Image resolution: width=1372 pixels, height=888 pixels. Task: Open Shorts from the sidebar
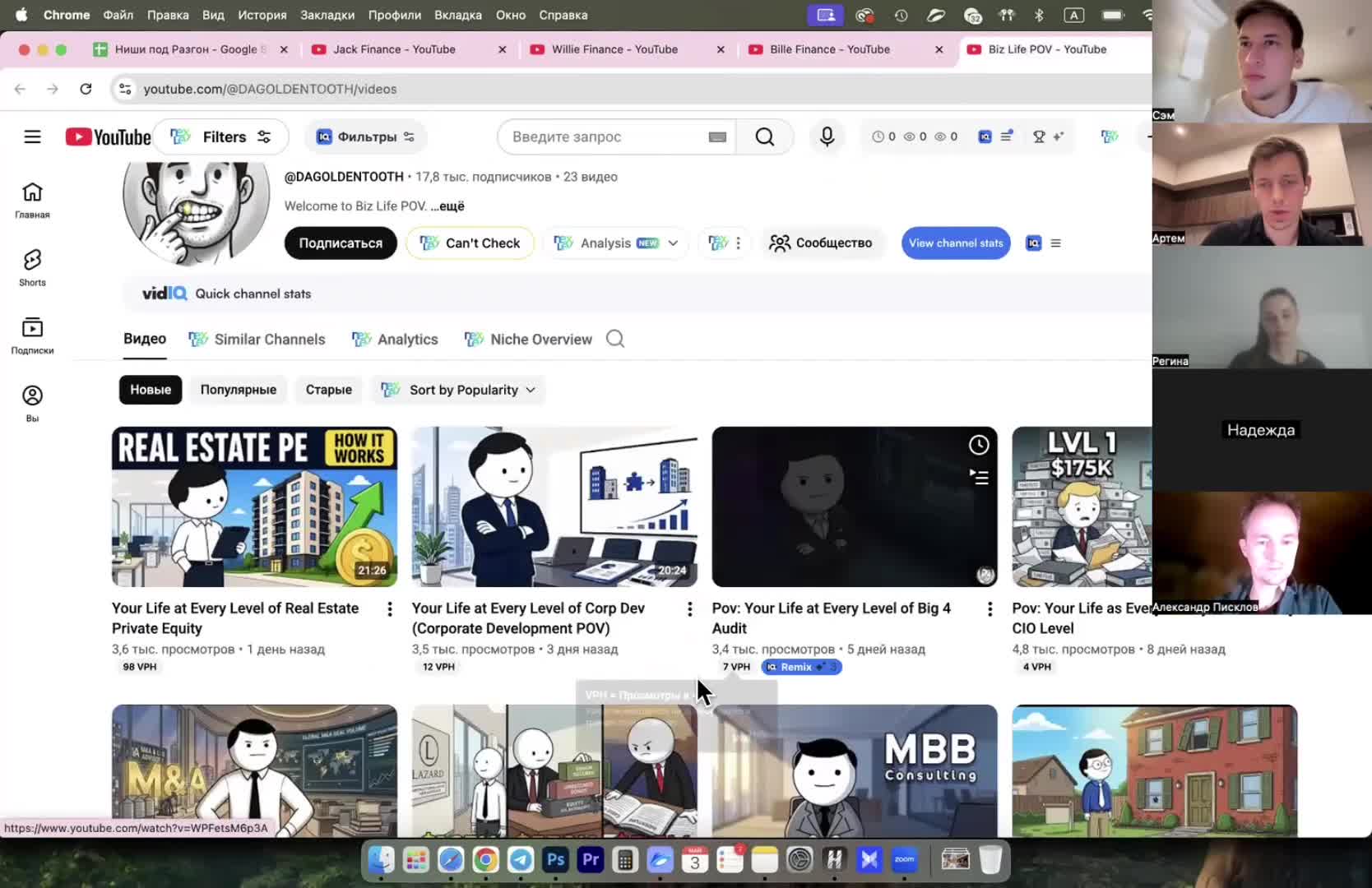point(32,268)
